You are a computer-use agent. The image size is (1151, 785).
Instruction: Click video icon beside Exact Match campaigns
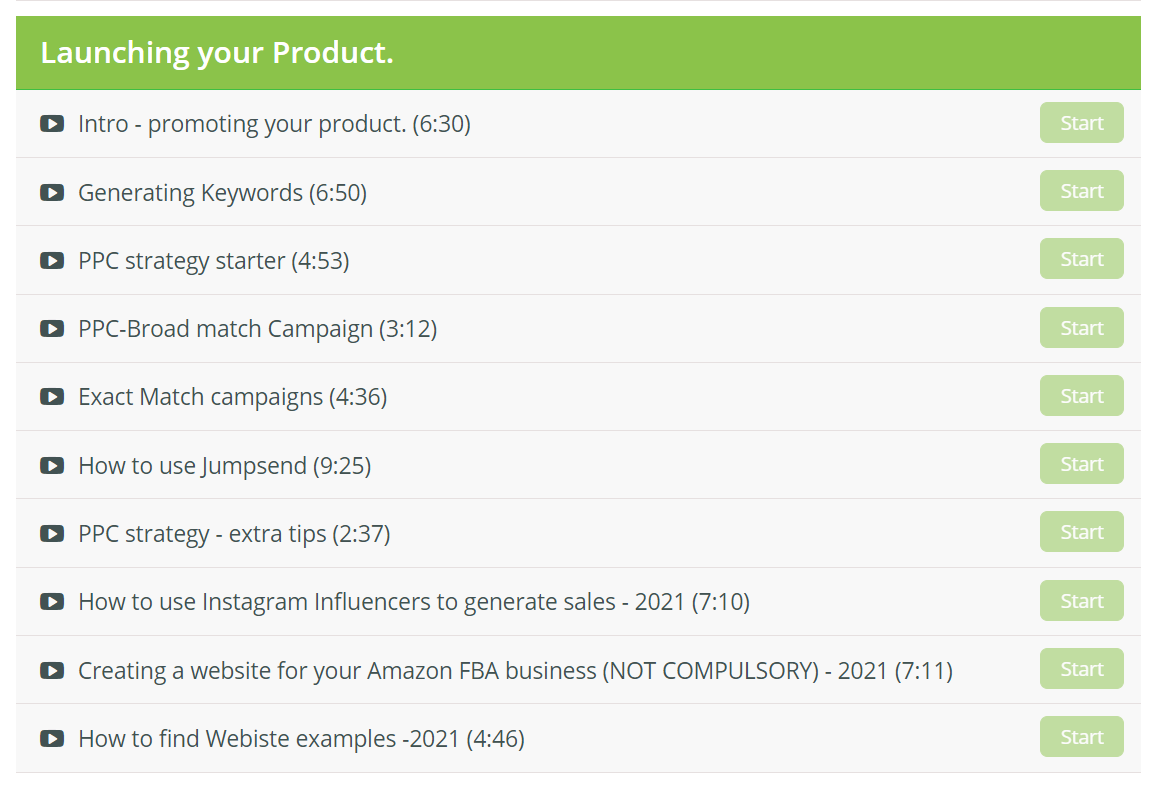pyautogui.click(x=51, y=397)
